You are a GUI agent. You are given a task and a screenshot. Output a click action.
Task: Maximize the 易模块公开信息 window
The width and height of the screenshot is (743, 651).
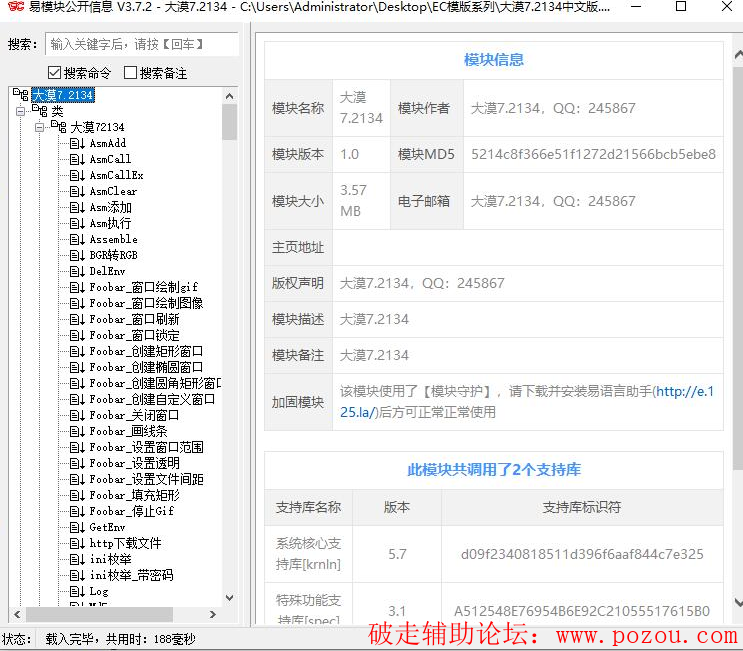point(681,7)
